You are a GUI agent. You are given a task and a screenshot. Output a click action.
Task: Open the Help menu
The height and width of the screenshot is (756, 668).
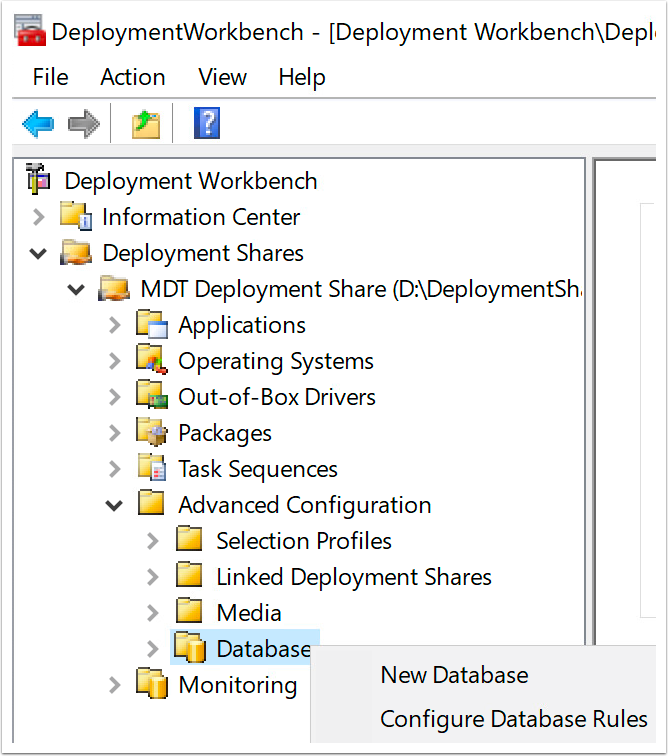302,77
